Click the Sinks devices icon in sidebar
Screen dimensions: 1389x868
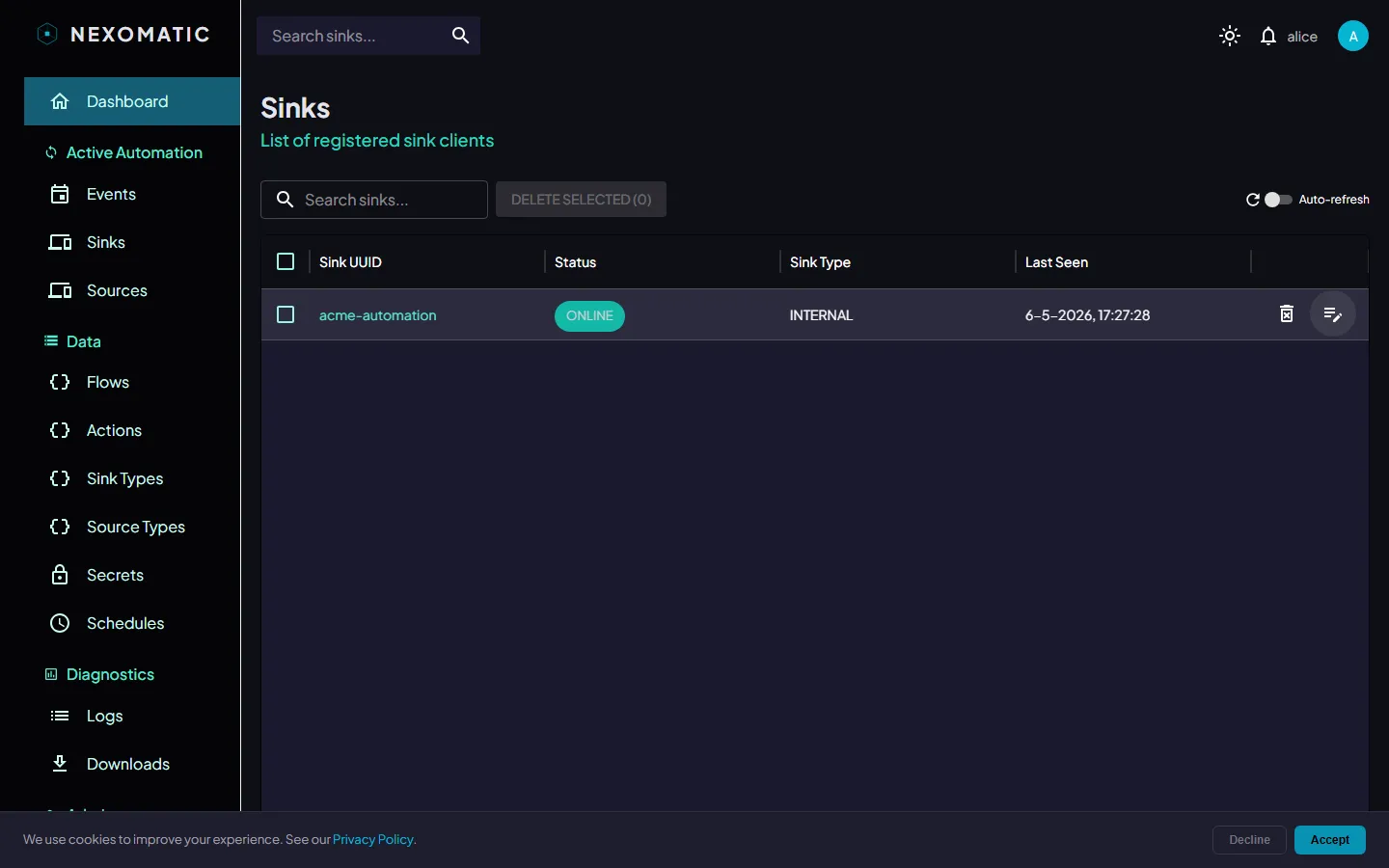(x=60, y=242)
